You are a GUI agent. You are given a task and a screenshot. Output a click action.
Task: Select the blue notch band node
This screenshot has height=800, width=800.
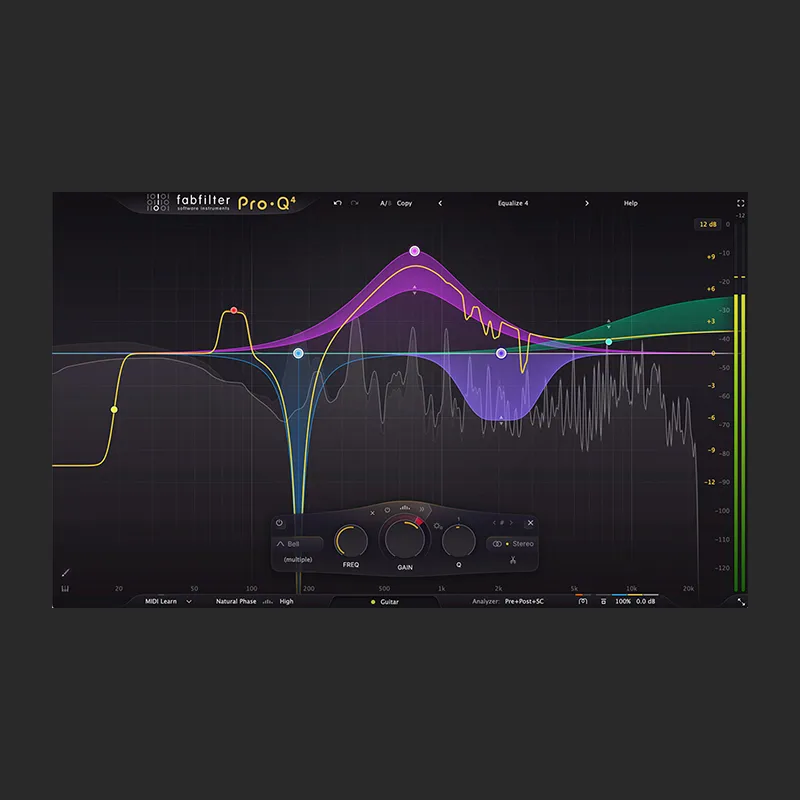tap(298, 353)
